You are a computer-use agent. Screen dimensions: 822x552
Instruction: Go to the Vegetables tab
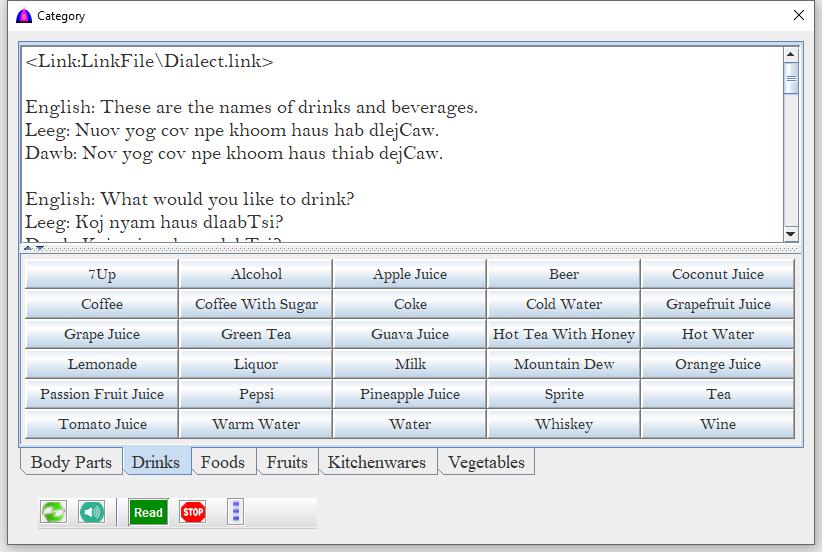coord(486,462)
